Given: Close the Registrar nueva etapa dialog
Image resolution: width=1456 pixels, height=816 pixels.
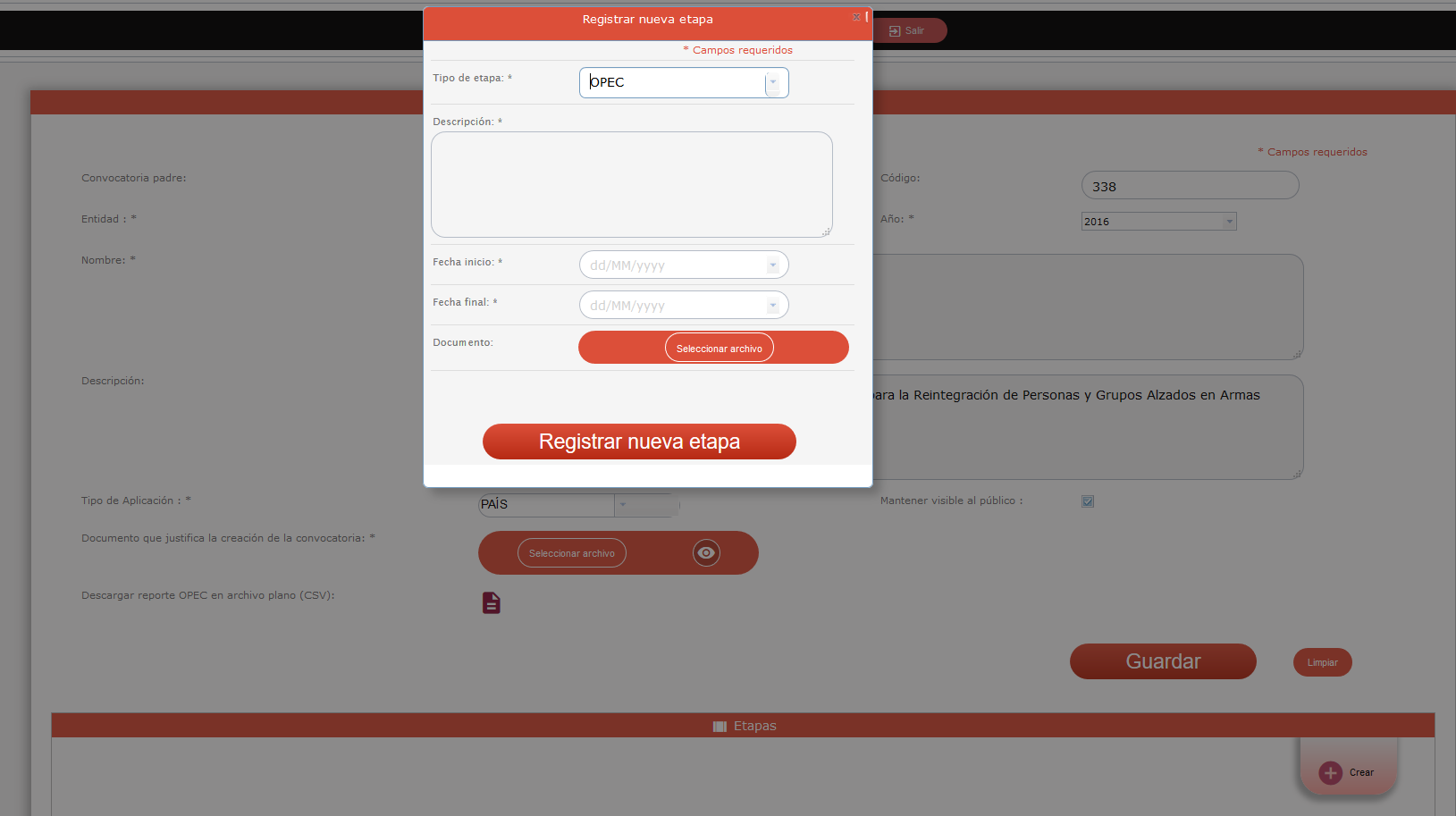Looking at the screenshot, I should (x=856, y=17).
